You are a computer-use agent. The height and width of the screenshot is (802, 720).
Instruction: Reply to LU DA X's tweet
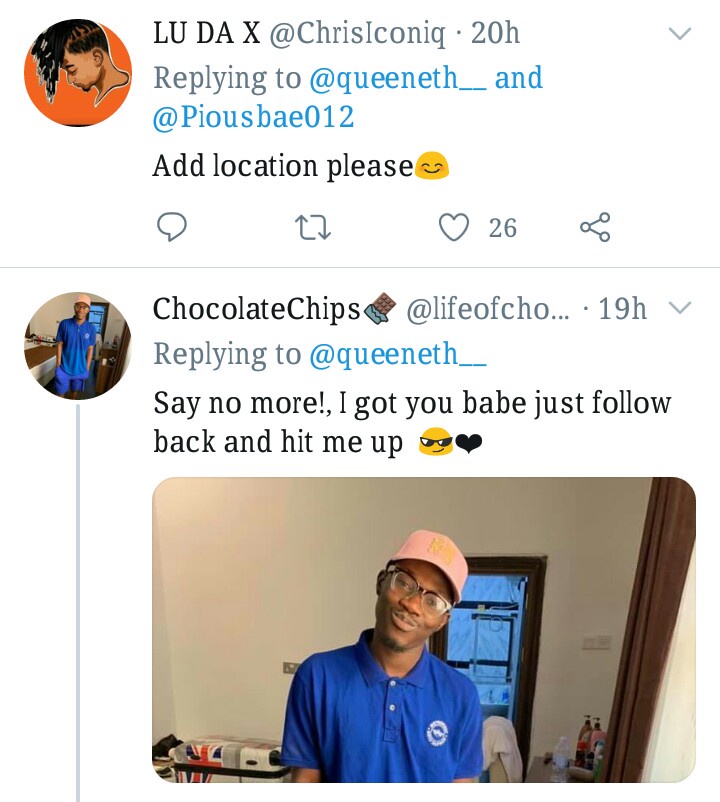pyautogui.click(x=173, y=227)
